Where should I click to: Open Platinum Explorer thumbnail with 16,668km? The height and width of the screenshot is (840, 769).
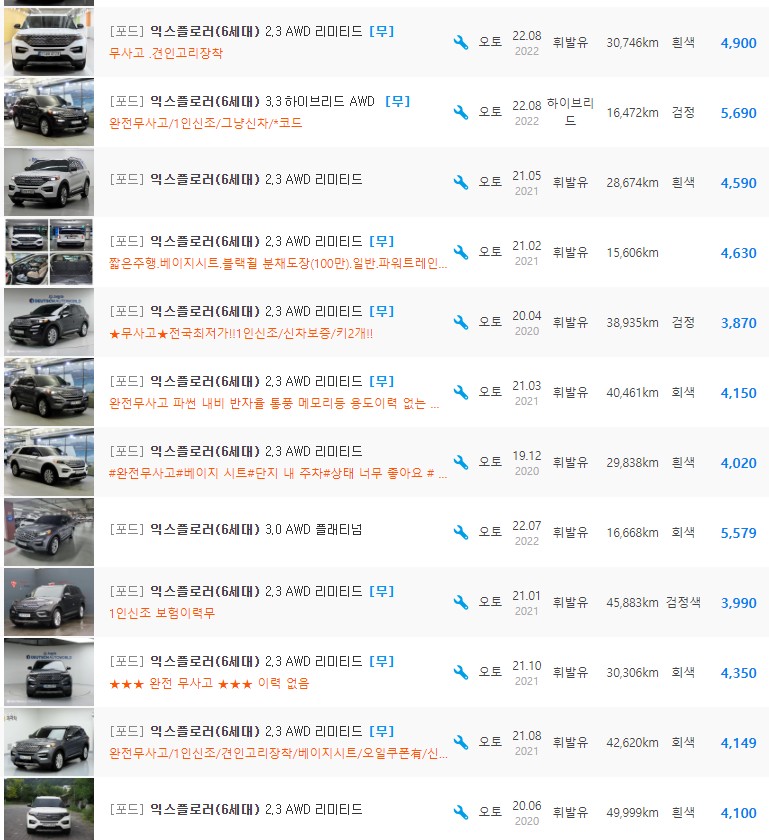tap(49, 532)
